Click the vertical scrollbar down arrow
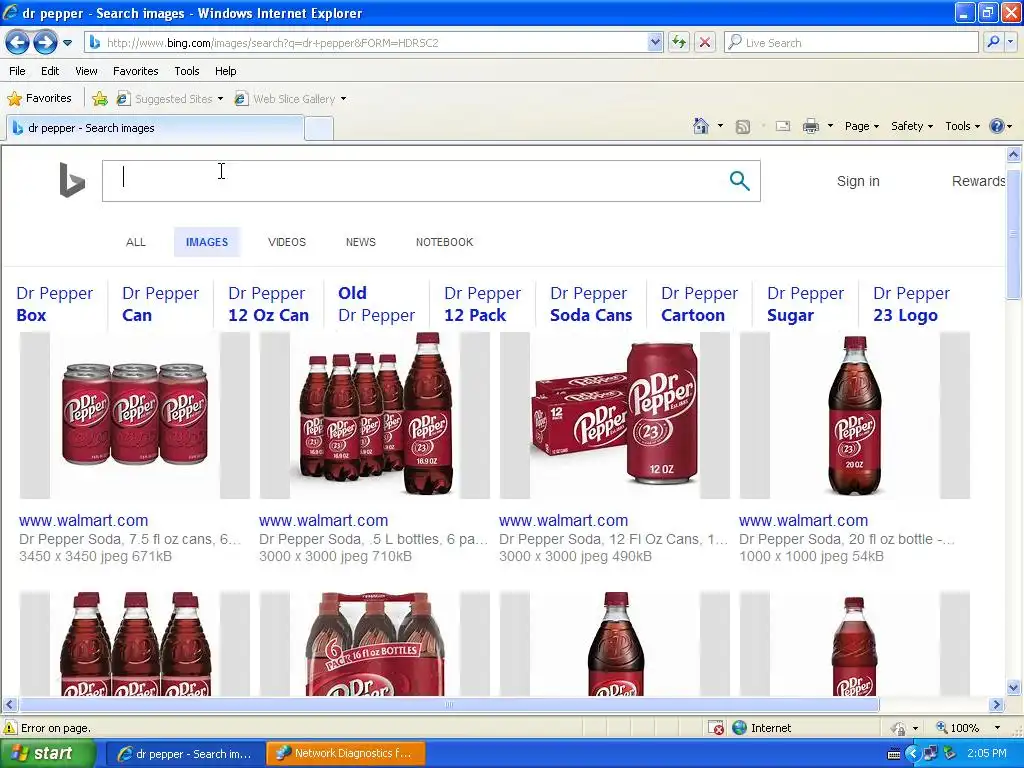The image size is (1024, 768). [1014, 687]
